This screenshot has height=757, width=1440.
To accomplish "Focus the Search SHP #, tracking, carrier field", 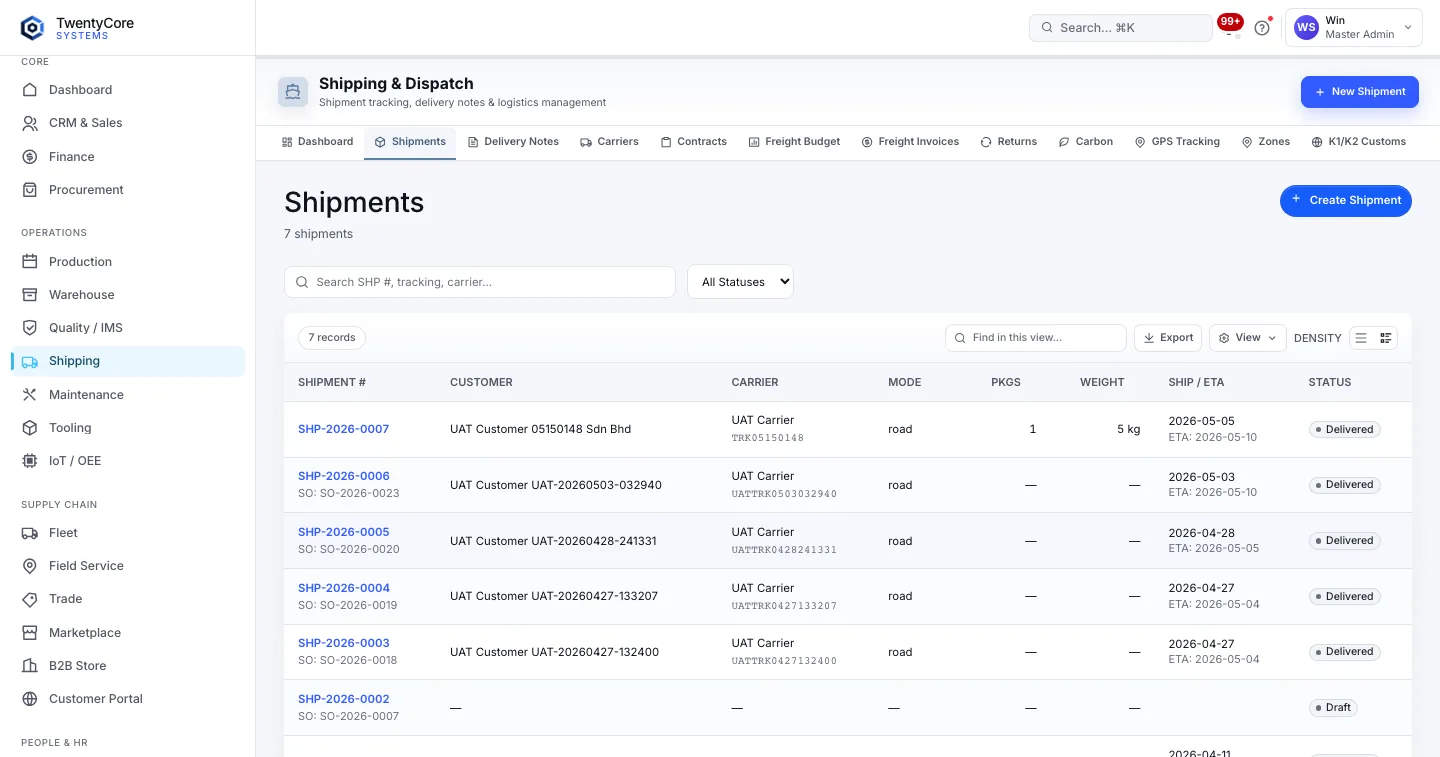I will [480, 282].
